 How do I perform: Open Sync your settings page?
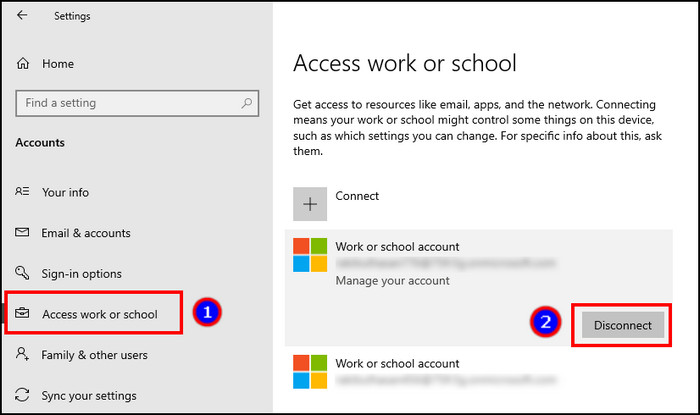pyautogui.click(x=89, y=396)
